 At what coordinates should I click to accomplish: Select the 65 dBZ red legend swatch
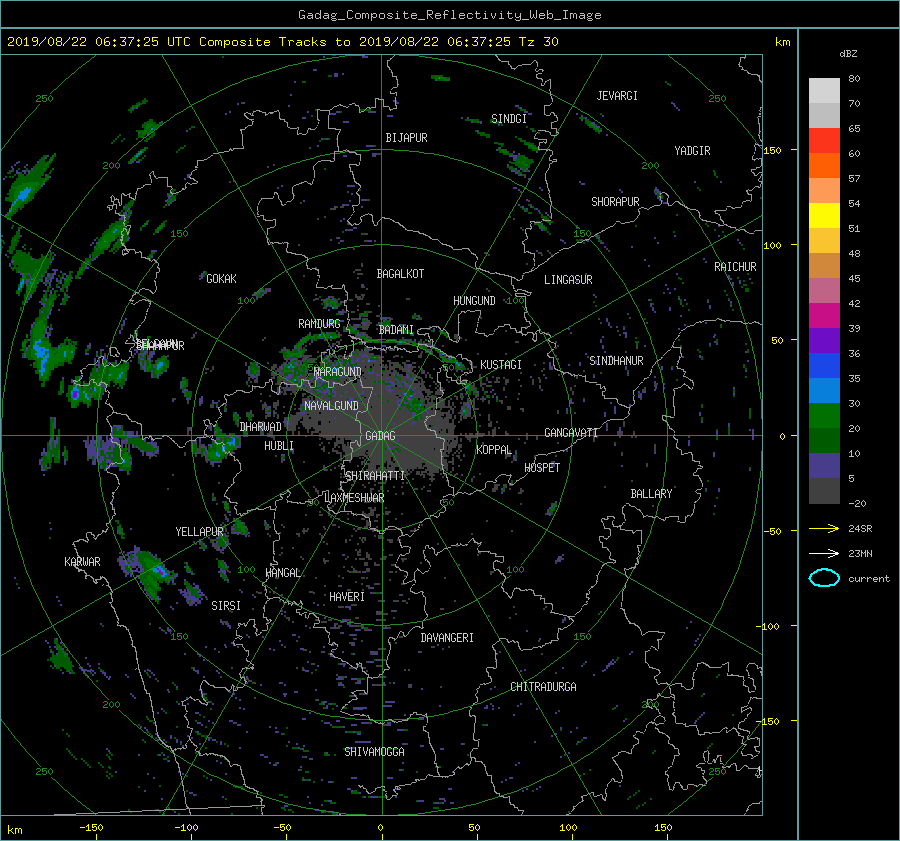tap(824, 140)
